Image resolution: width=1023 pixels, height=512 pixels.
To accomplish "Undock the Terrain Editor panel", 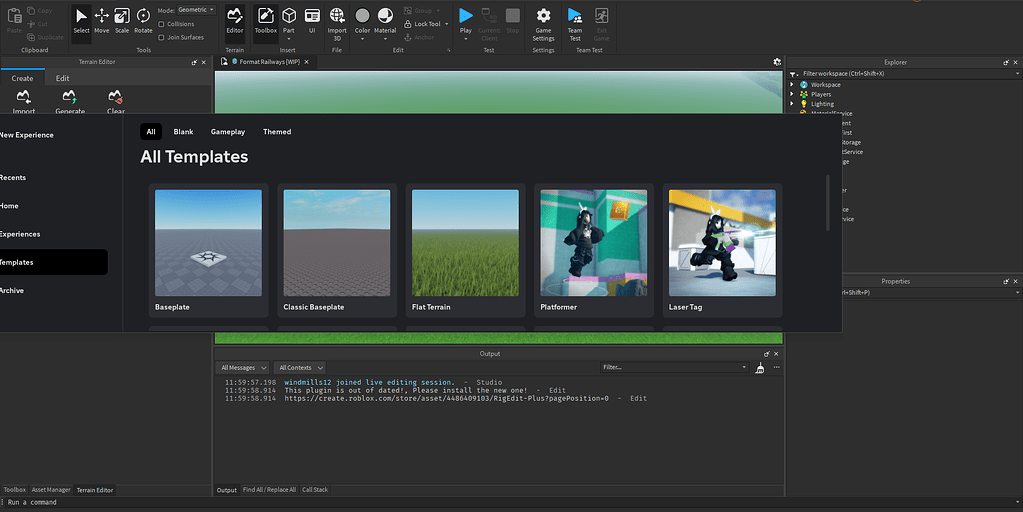I will click(194, 63).
